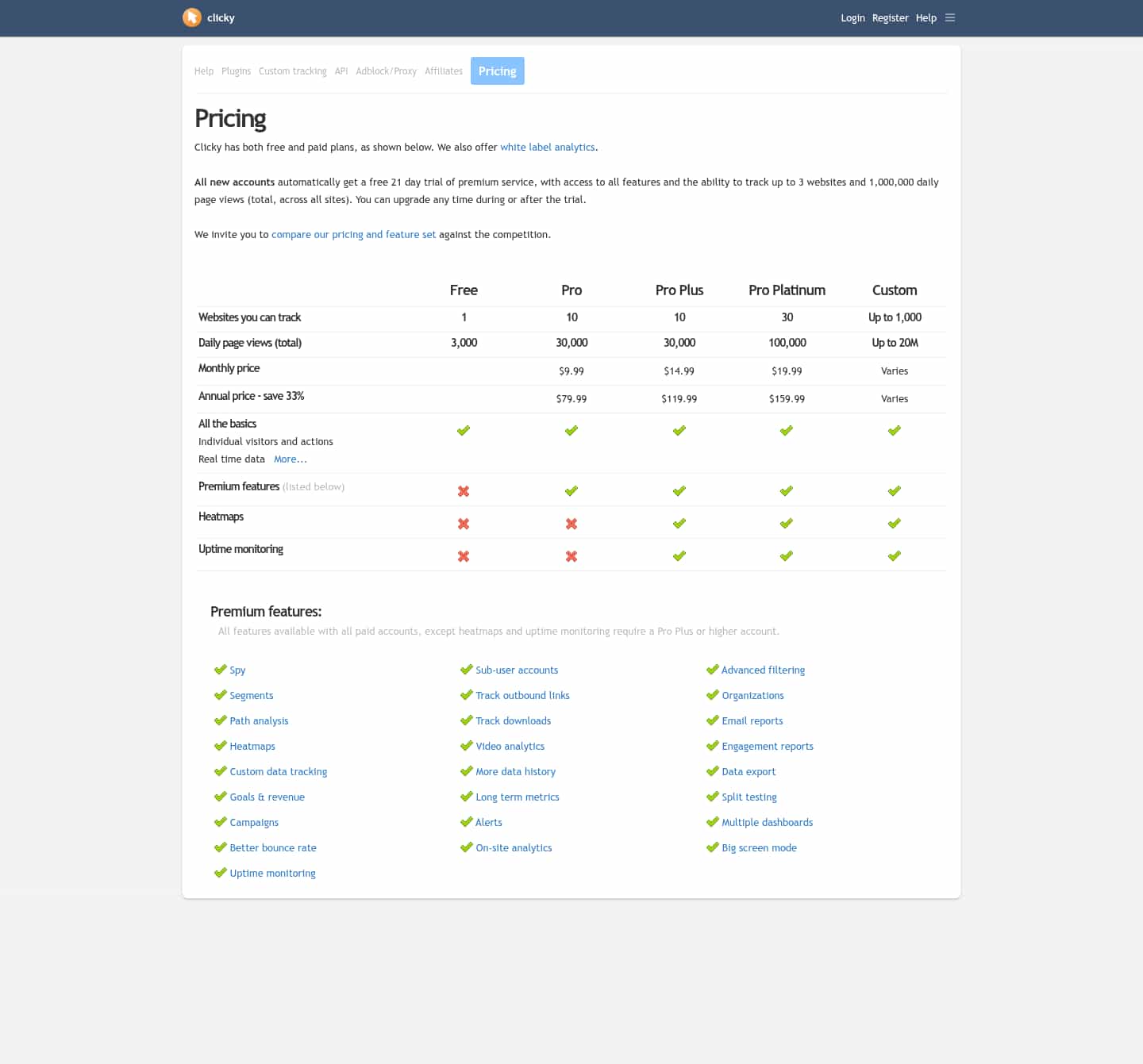The height and width of the screenshot is (1064, 1143).
Task: Click the Pro Plus Heatmaps checkmark
Action: click(x=679, y=523)
